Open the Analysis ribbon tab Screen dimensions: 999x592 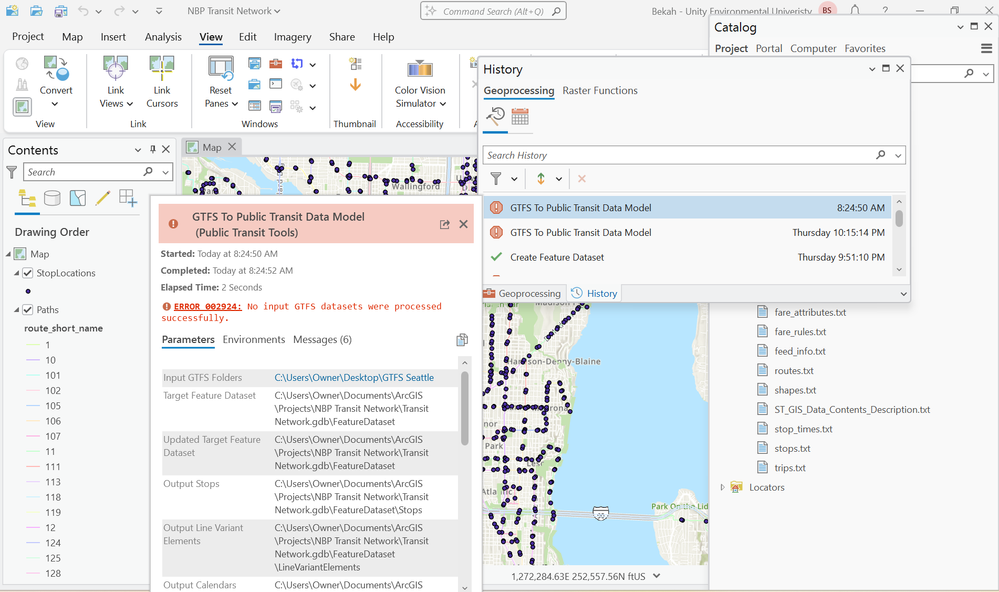163,37
